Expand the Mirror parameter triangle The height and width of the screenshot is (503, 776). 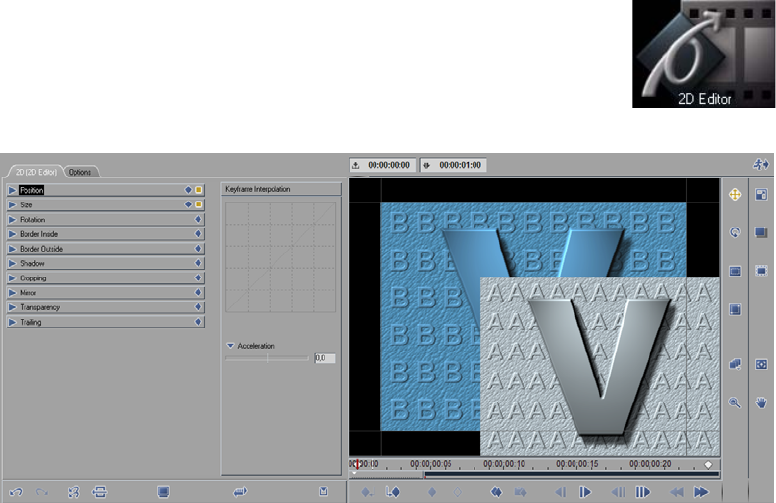(x=12, y=293)
